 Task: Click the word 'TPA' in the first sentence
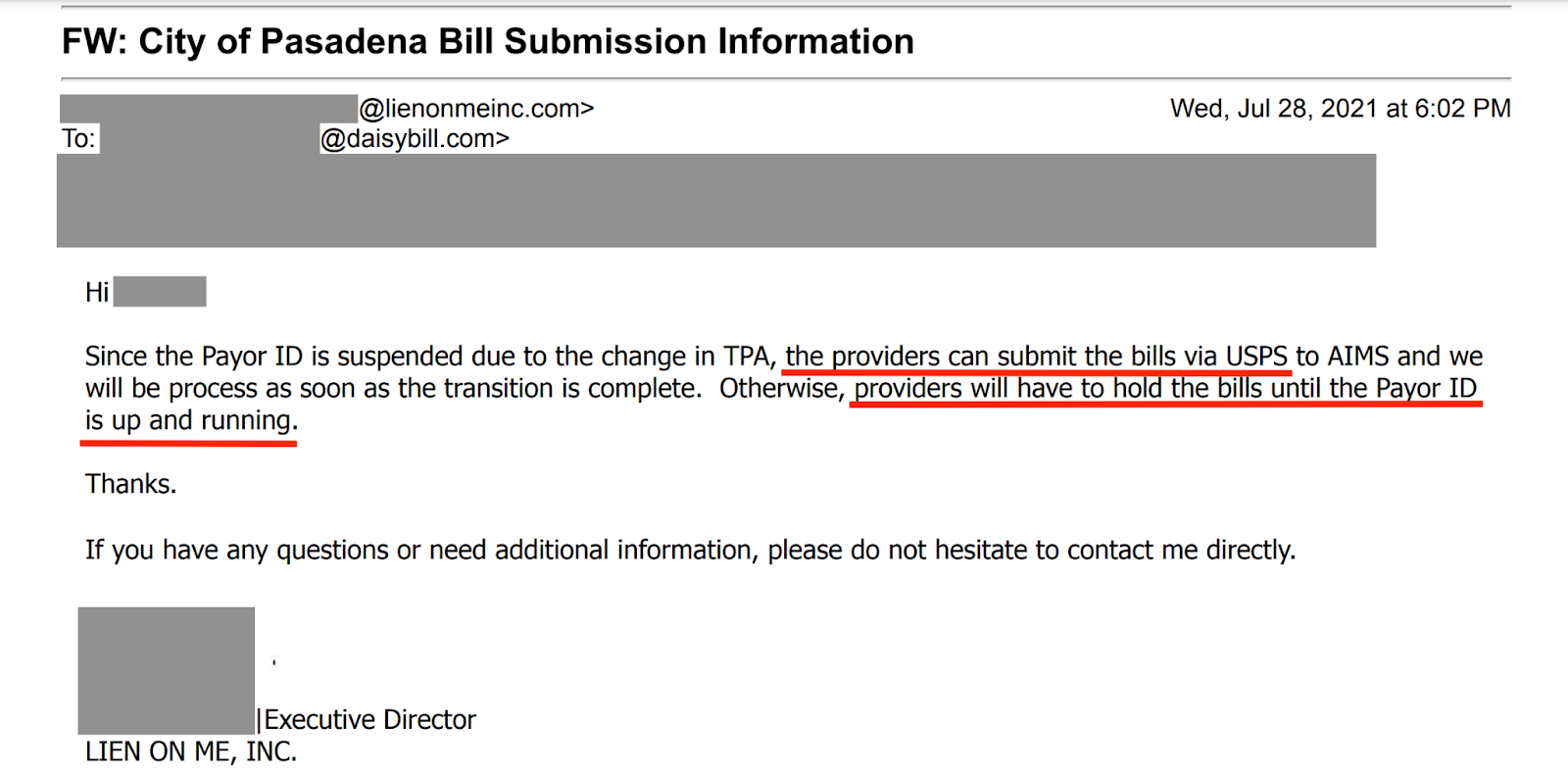(749, 357)
